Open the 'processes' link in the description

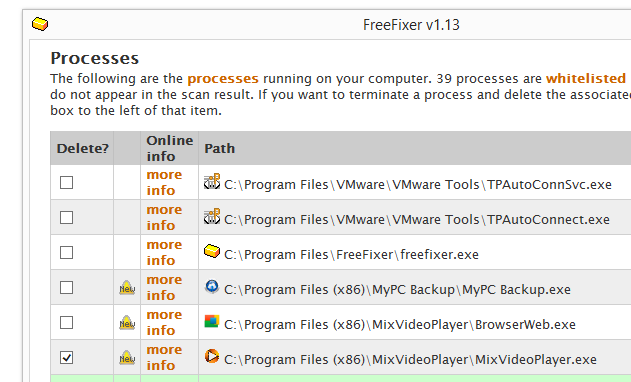pyautogui.click(x=223, y=78)
